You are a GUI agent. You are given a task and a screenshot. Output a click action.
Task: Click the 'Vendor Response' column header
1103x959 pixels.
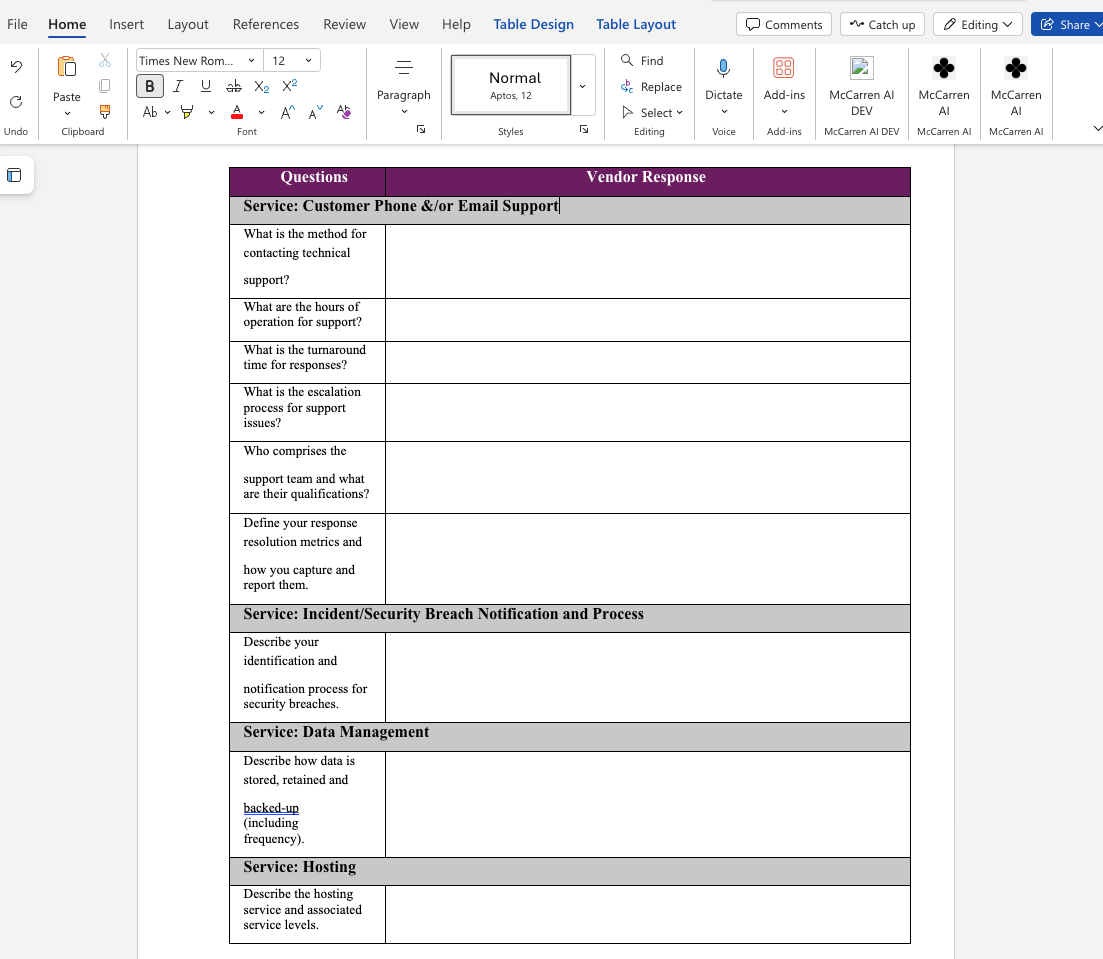click(646, 177)
